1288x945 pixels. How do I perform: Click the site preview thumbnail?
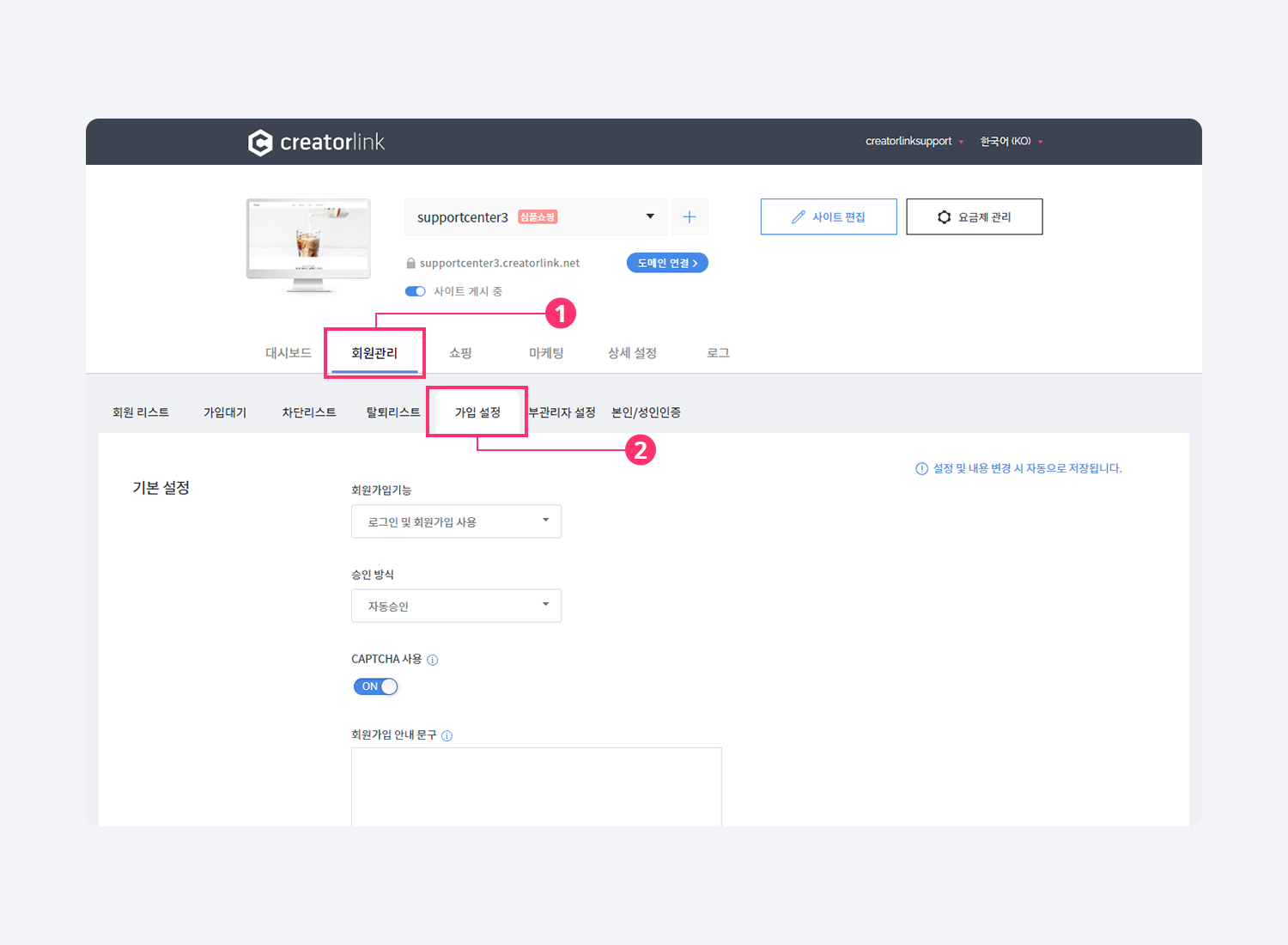click(308, 241)
